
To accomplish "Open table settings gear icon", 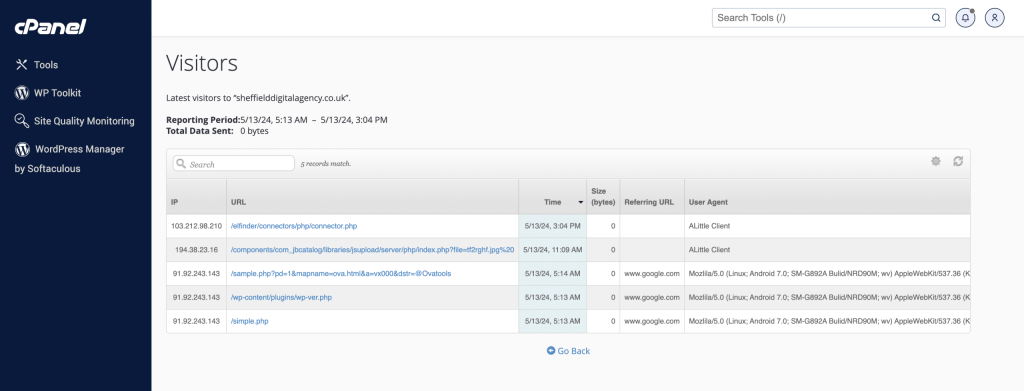I will pyautogui.click(x=936, y=161).
